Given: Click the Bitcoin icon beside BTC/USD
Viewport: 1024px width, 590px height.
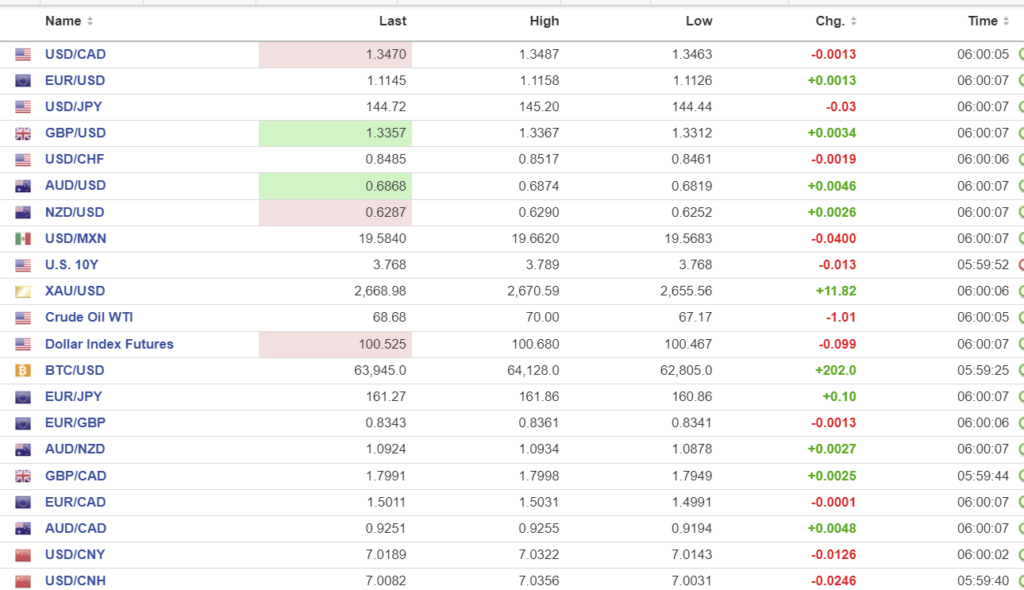Looking at the screenshot, I should pos(22,371).
